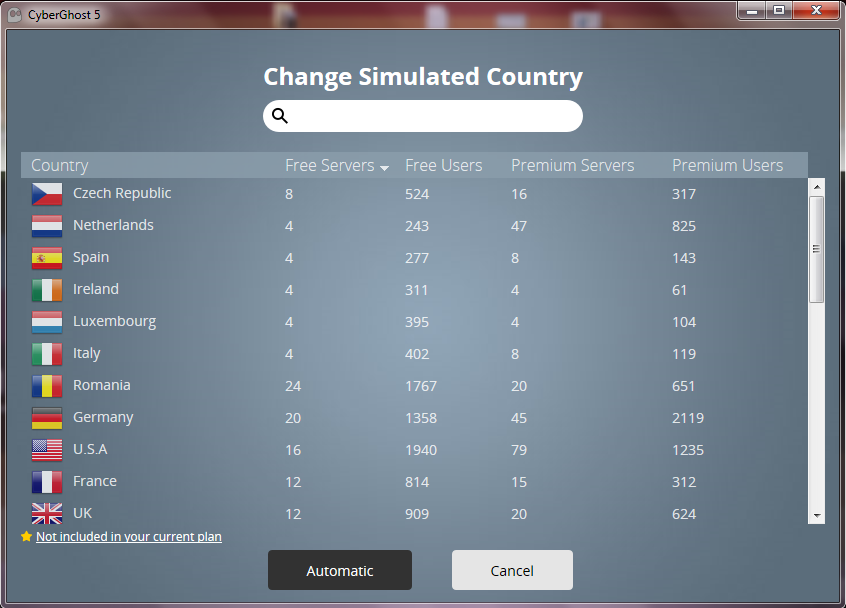Sort list by Country column header
The image size is (846, 608).
[x=59, y=166]
